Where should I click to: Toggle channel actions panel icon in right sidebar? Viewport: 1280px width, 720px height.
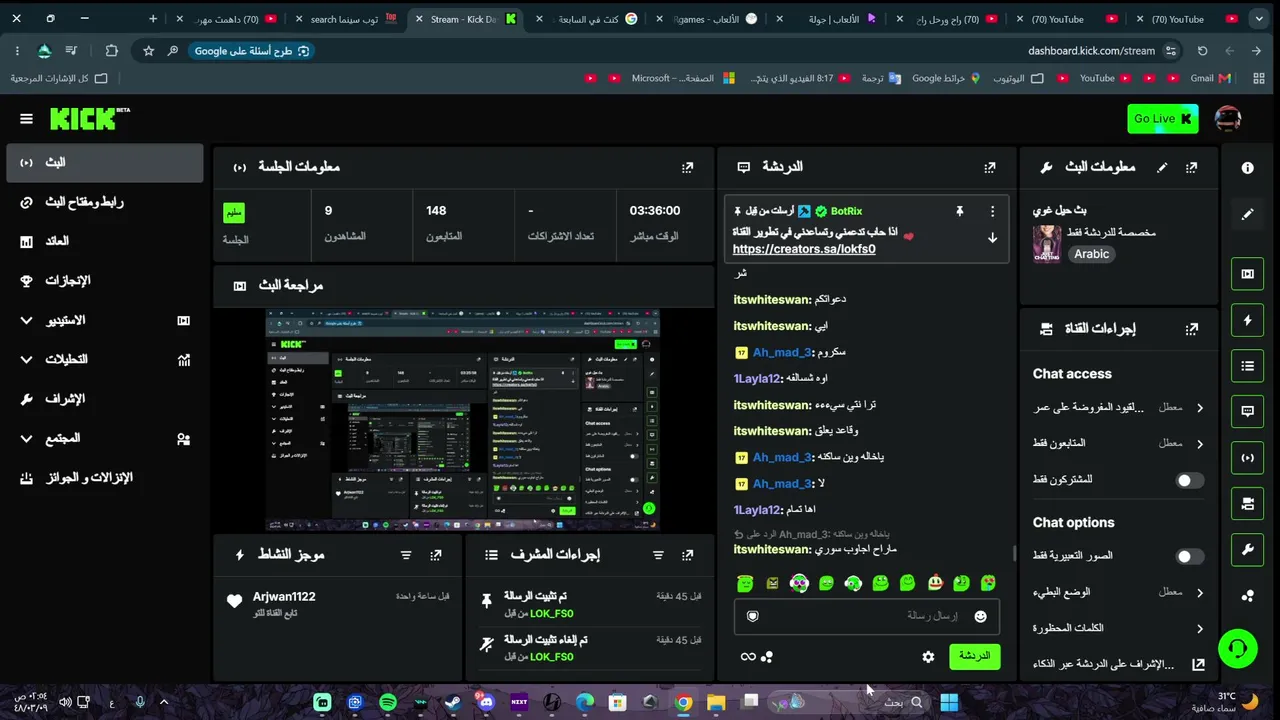pyautogui.click(x=1247, y=504)
